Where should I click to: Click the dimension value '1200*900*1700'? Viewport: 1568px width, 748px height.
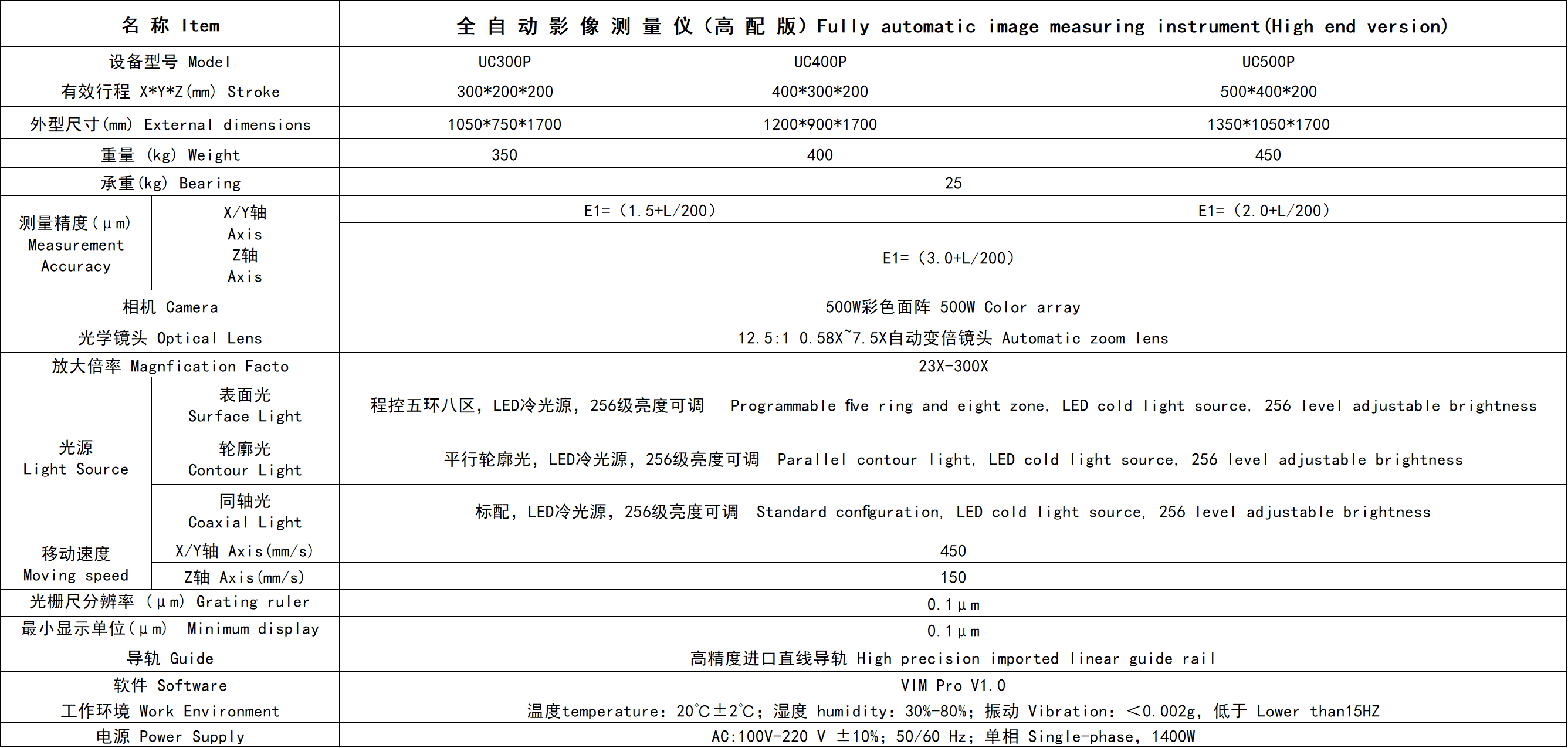click(820, 124)
